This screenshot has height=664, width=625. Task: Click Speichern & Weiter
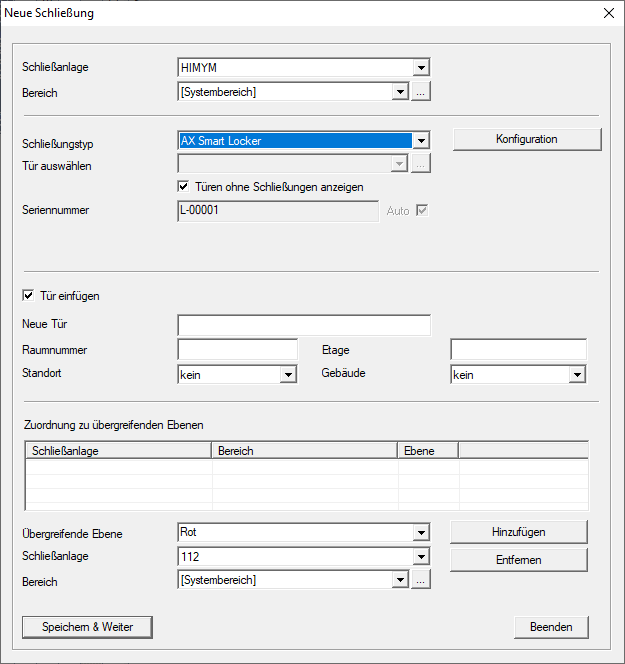(x=88, y=627)
